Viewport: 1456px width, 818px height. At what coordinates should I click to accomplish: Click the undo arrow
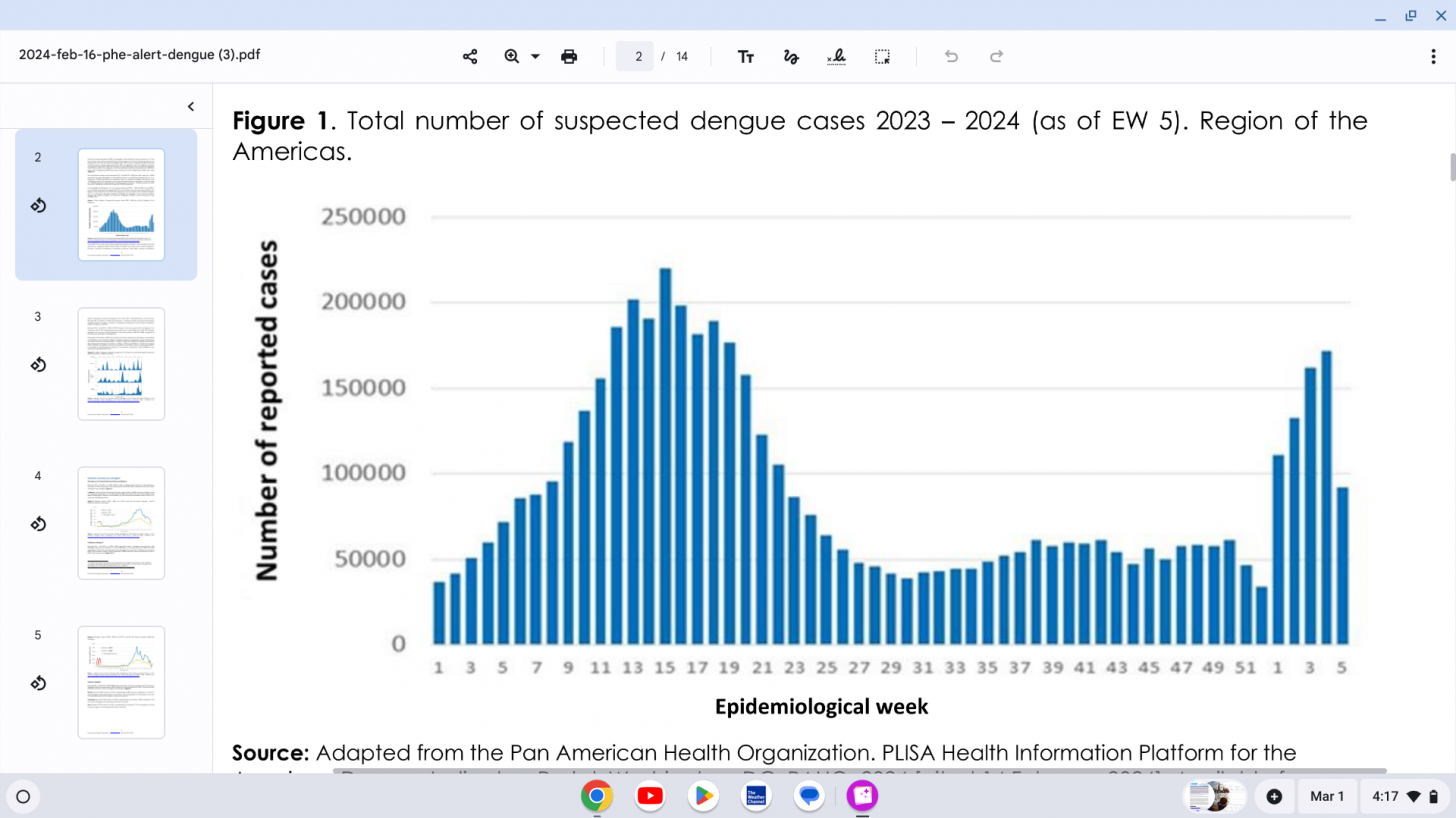tap(951, 56)
